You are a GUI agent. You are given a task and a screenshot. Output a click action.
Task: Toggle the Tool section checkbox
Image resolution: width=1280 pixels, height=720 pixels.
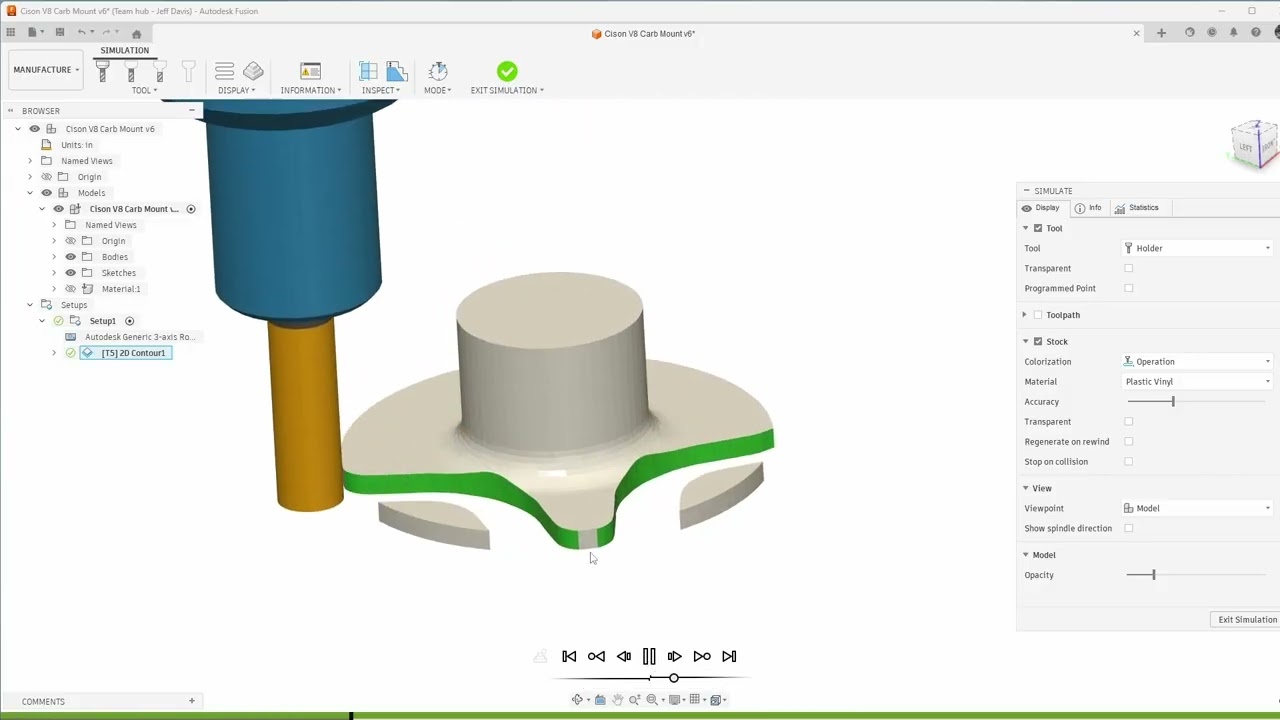pos(1038,228)
